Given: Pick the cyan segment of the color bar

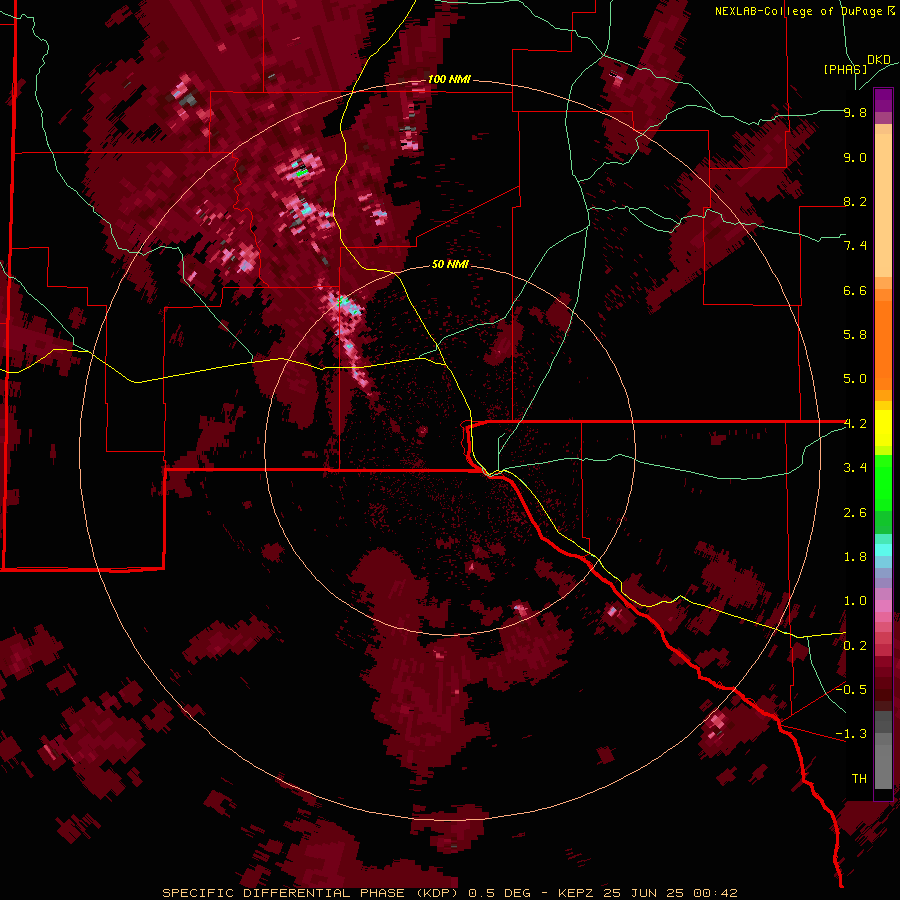Looking at the screenshot, I should (x=883, y=550).
